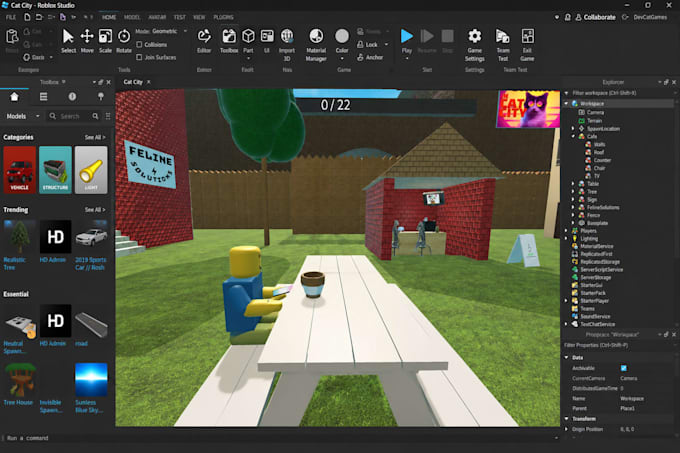Close the Cat City document tab

(x=149, y=81)
